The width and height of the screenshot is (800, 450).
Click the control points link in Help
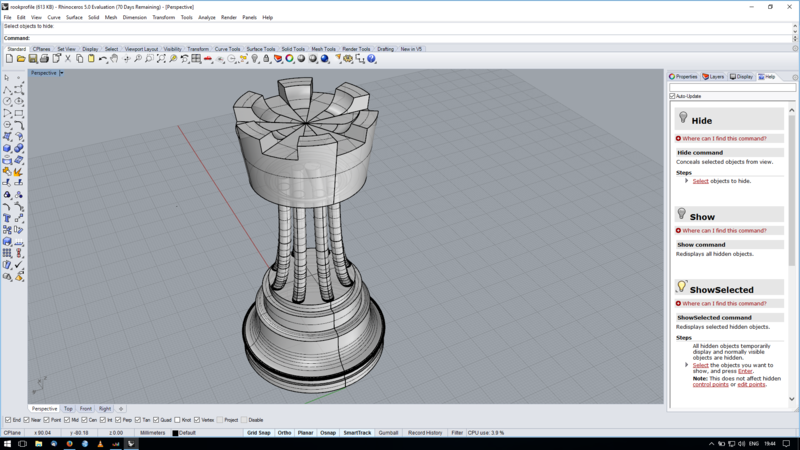[x=710, y=384]
